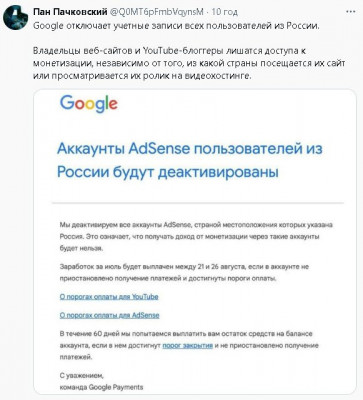Click С уважением closing line
Image resolution: width=363 pixels, height=400 pixels.
(82, 376)
